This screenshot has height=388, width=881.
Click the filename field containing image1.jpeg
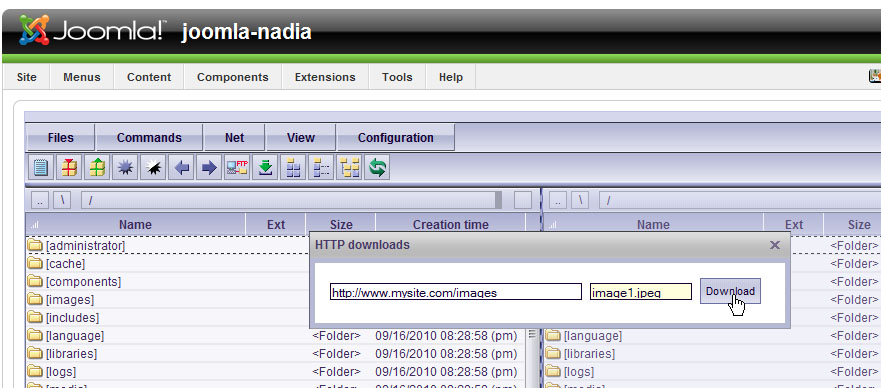click(x=641, y=291)
